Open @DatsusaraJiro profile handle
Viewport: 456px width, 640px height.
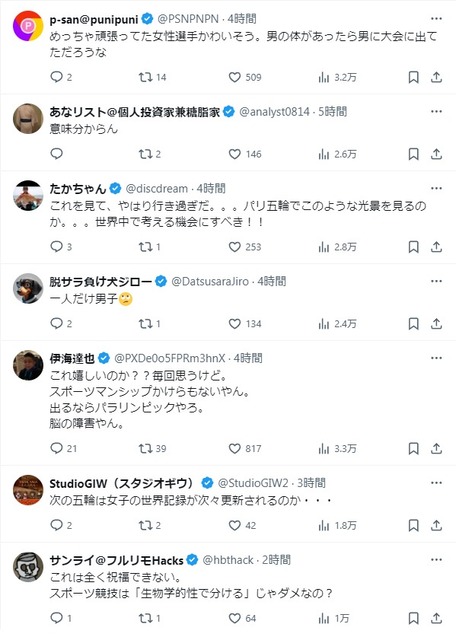pos(210,281)
